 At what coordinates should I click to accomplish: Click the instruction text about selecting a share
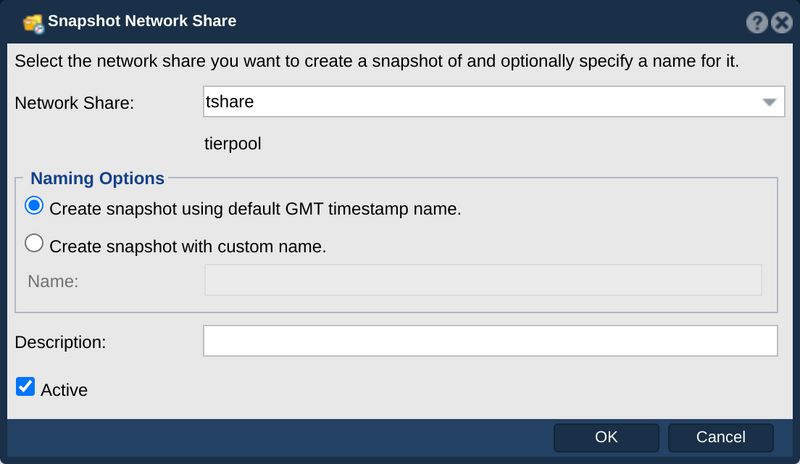[x=377, y=61]
